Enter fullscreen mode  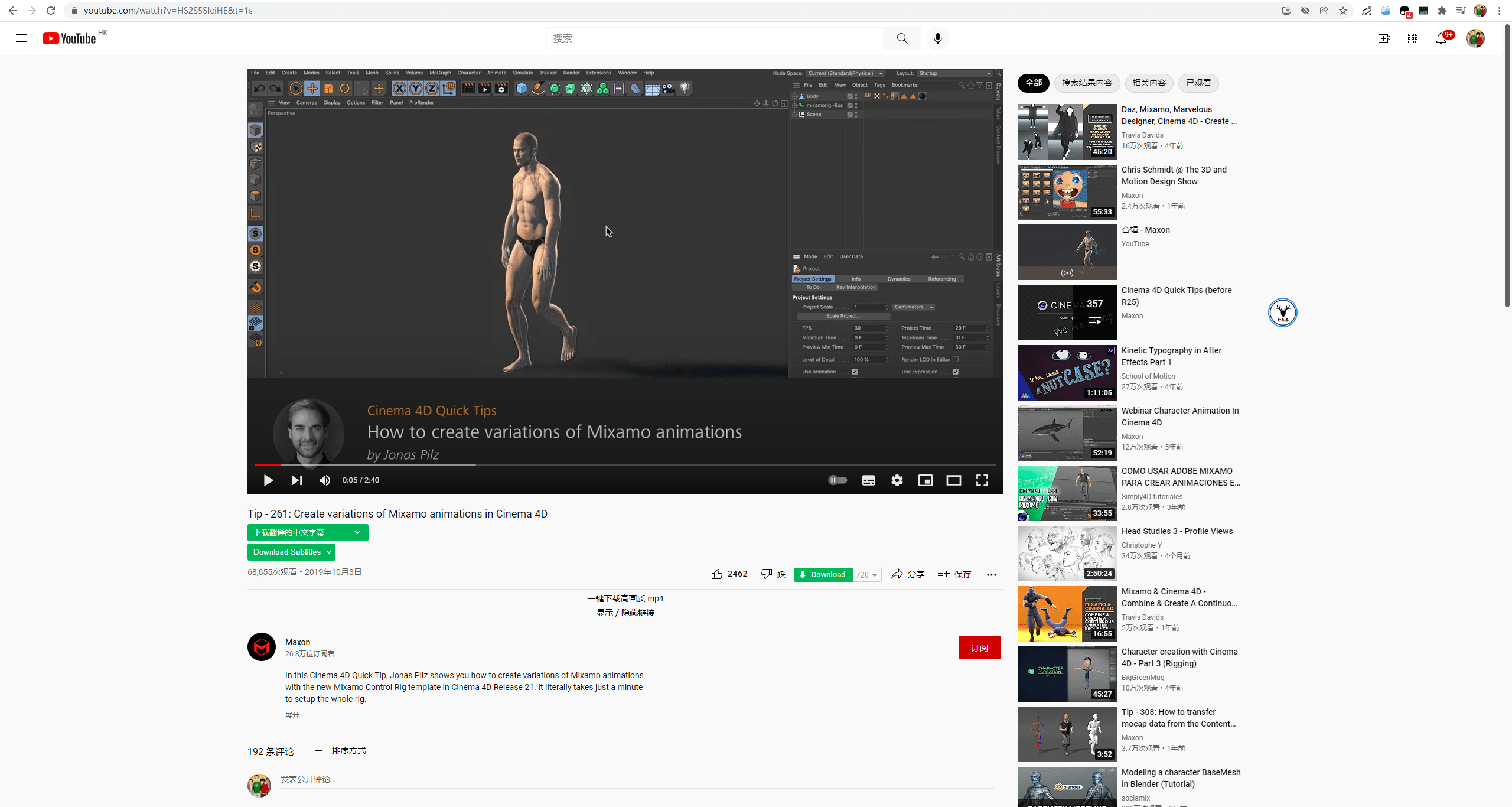[x=981, y=480]
